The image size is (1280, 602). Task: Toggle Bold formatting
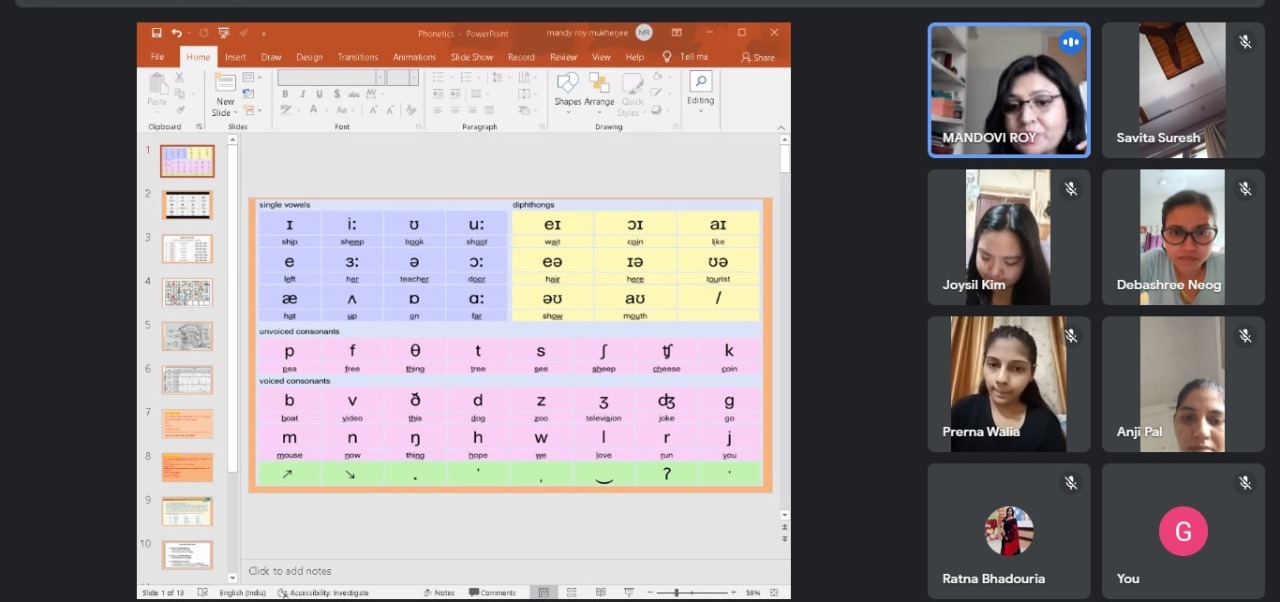tap(286, 94)
